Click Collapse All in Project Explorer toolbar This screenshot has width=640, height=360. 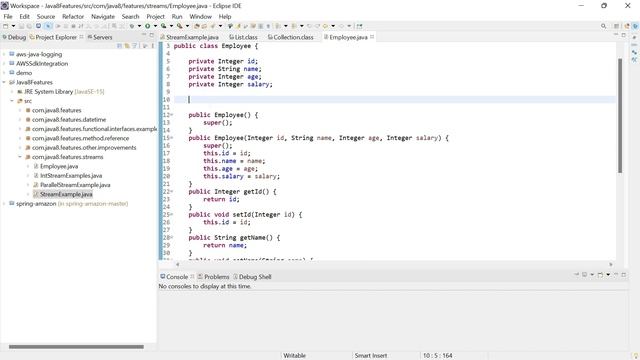(120, 46)
